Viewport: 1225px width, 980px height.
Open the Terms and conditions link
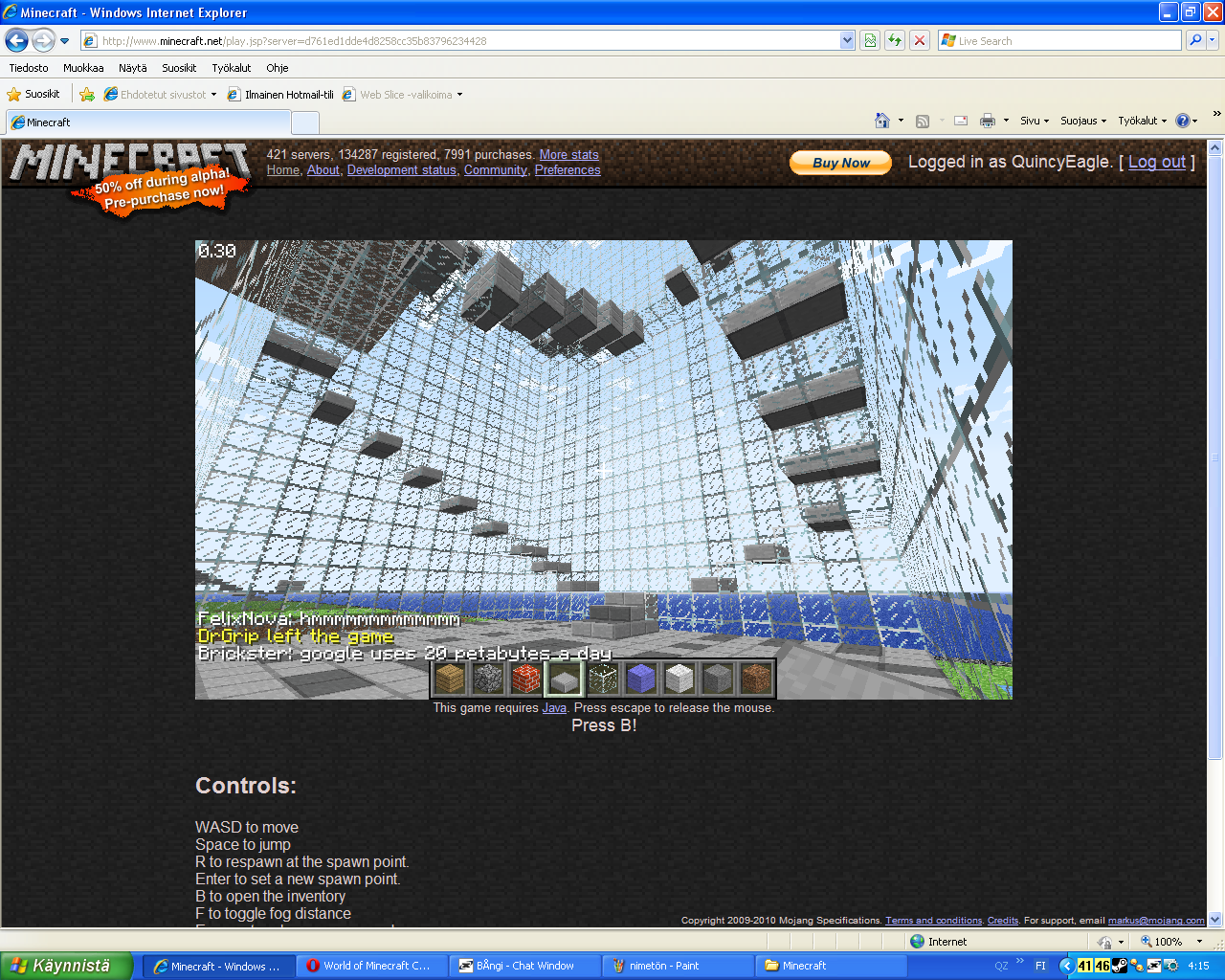[x=934, y=921]
